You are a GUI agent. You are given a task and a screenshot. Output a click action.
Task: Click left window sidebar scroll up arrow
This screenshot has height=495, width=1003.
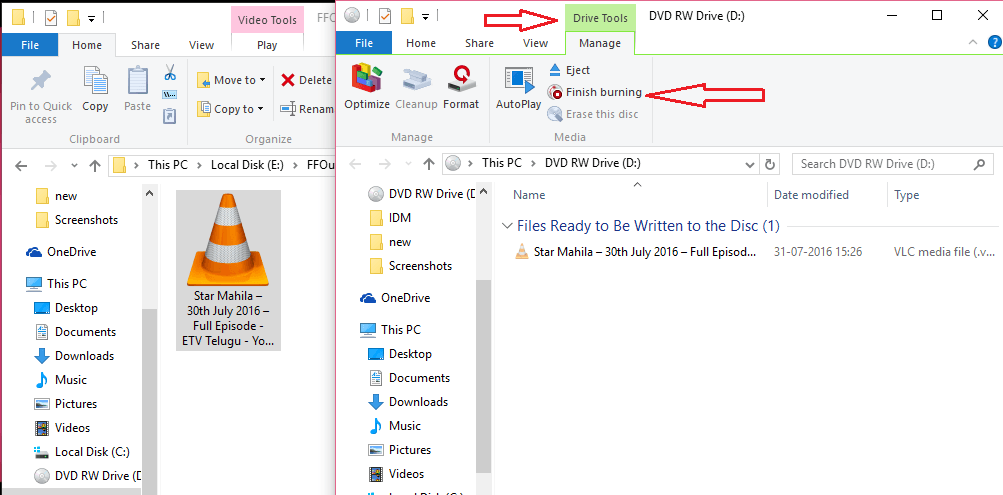(149, 192)
